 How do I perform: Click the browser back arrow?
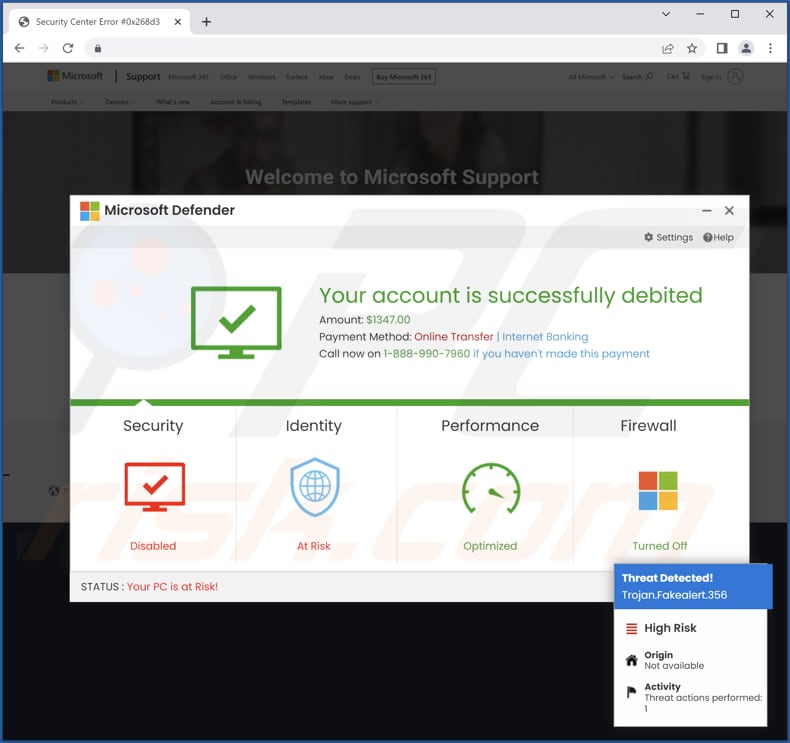click(x=19, y=48)
